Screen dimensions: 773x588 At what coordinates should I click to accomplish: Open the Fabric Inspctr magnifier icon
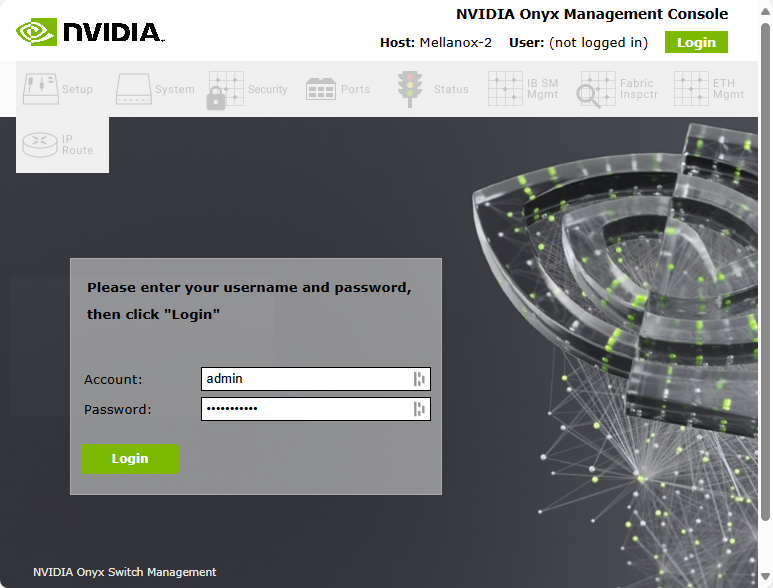coord(596,89)
